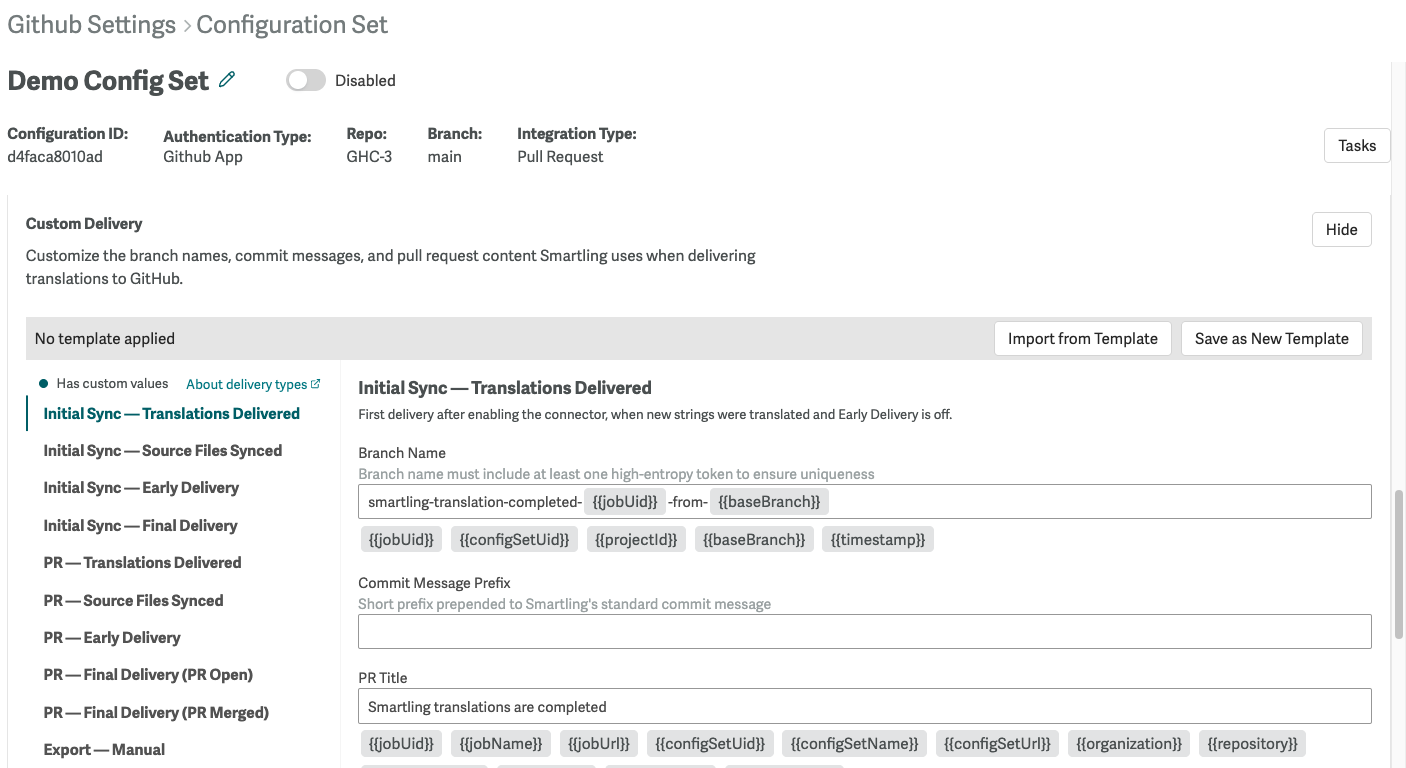This screenshot has height=768, width=1406.
Task: Hide the Custom Delivery section
Action: [1341, 229]
